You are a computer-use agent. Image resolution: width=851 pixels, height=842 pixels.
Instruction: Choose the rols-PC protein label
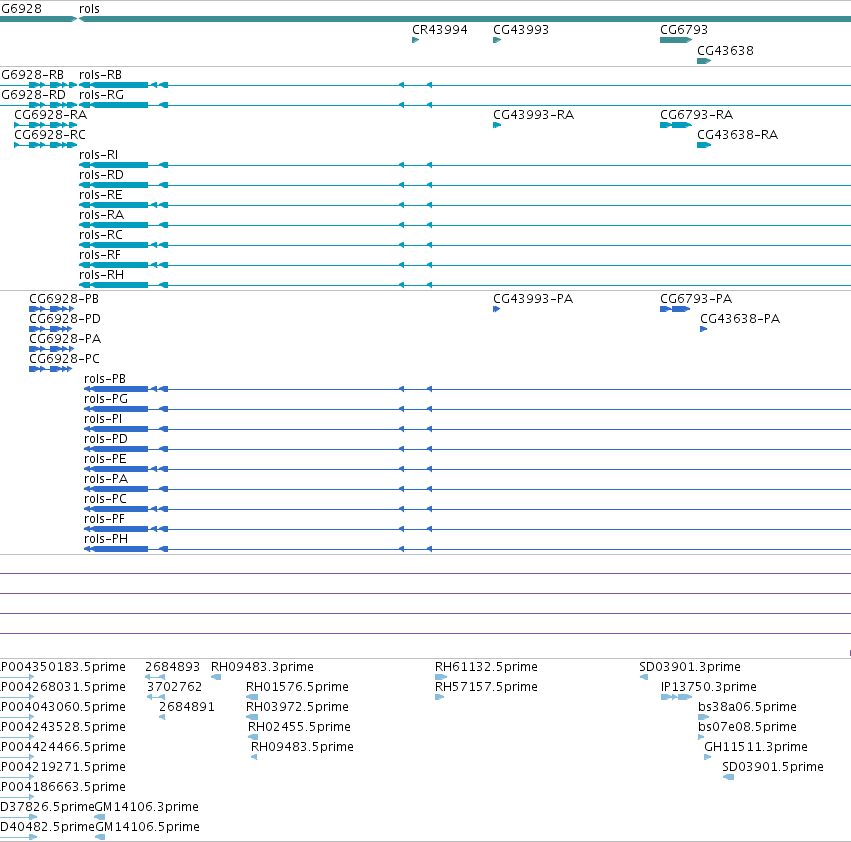(x=105, y=500)
